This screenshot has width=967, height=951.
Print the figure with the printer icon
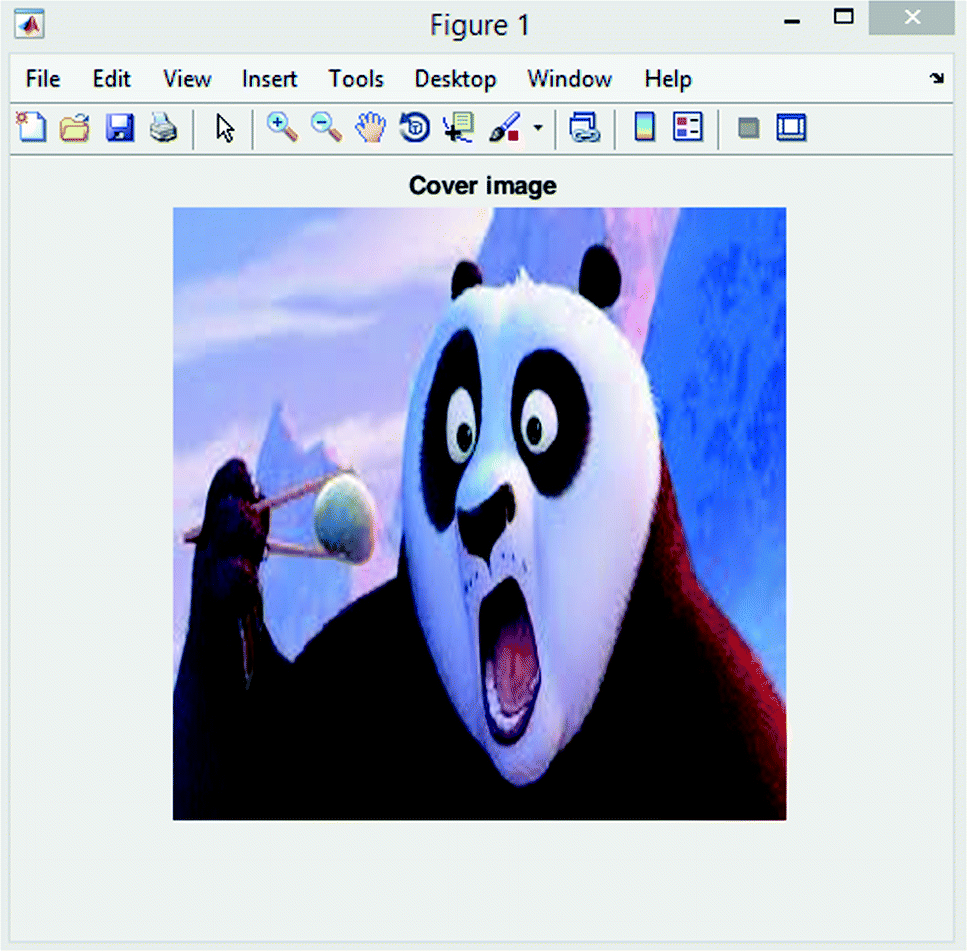163,128
